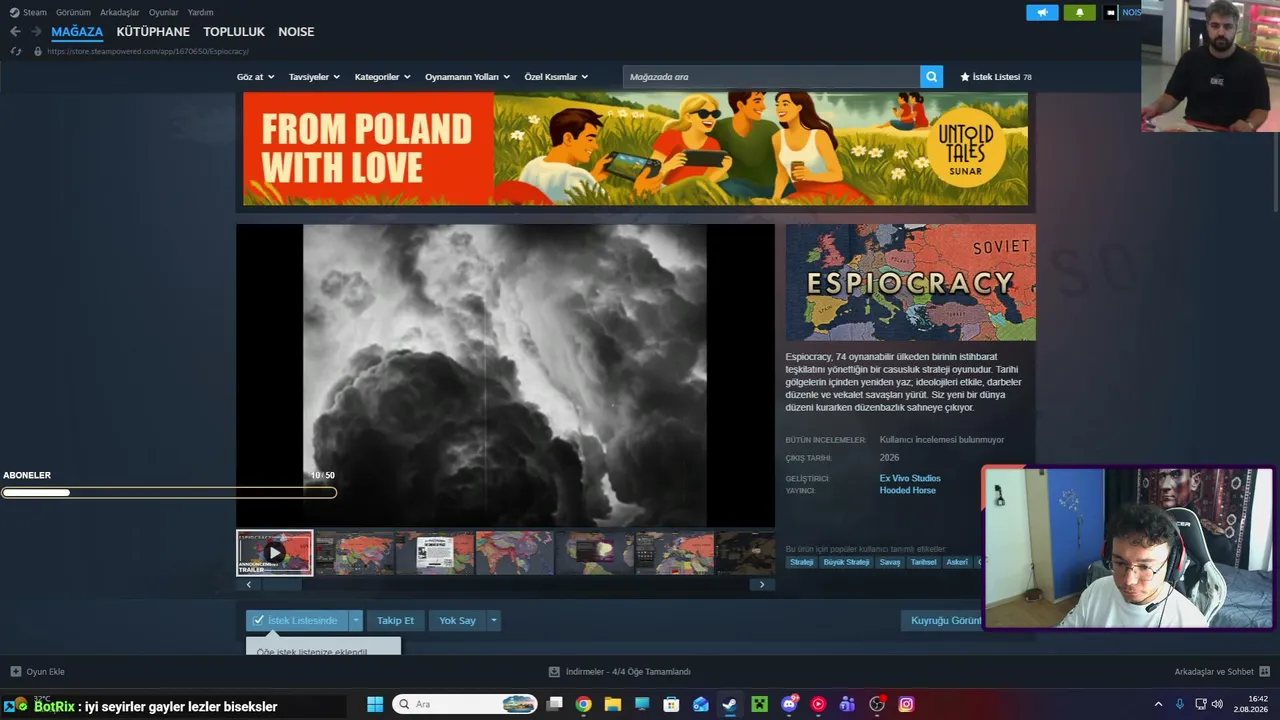
Task: Click the magnifier search button in store
Action: [931, 77]
